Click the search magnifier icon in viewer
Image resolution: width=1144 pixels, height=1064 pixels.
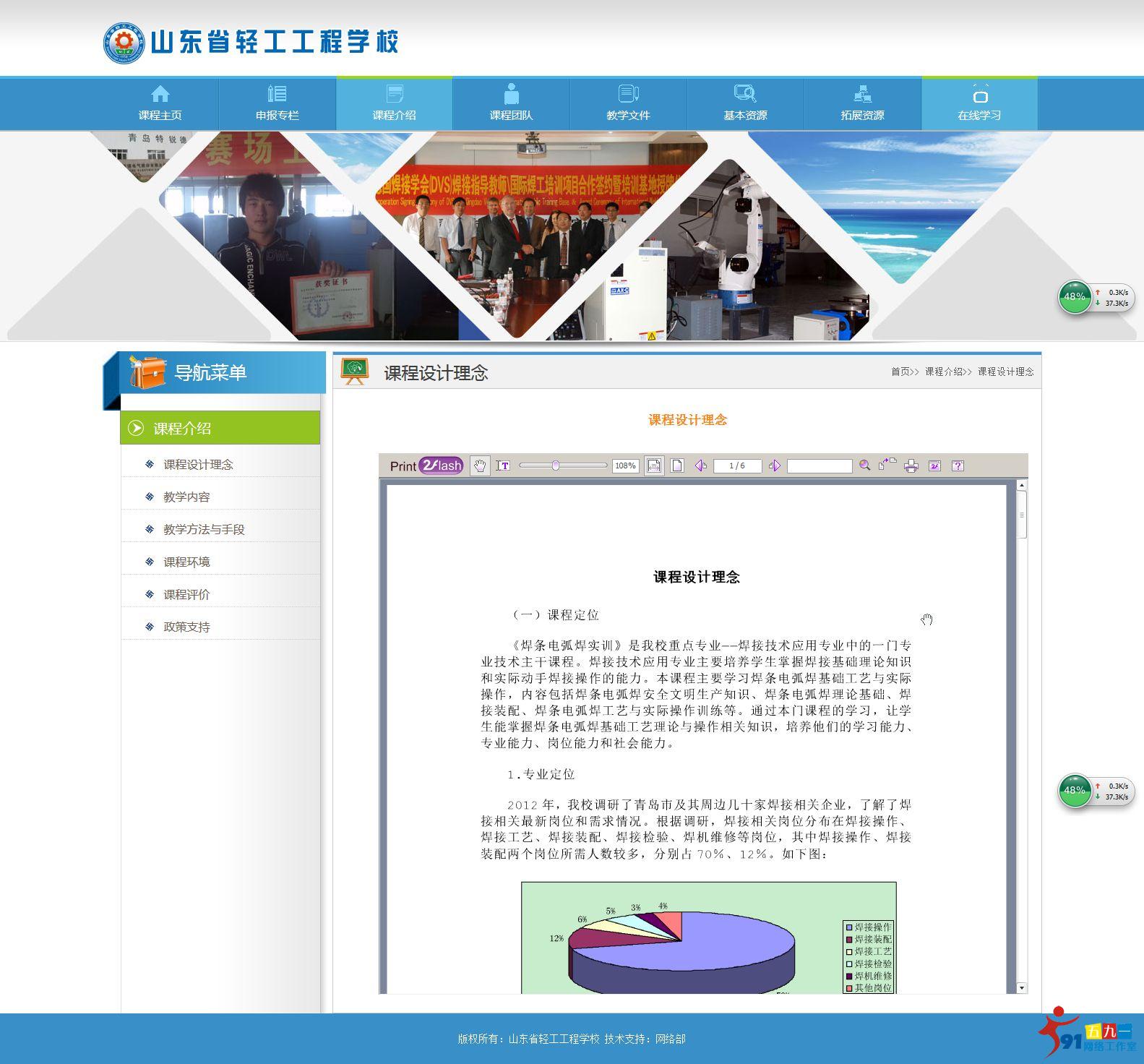pos(864,466)
